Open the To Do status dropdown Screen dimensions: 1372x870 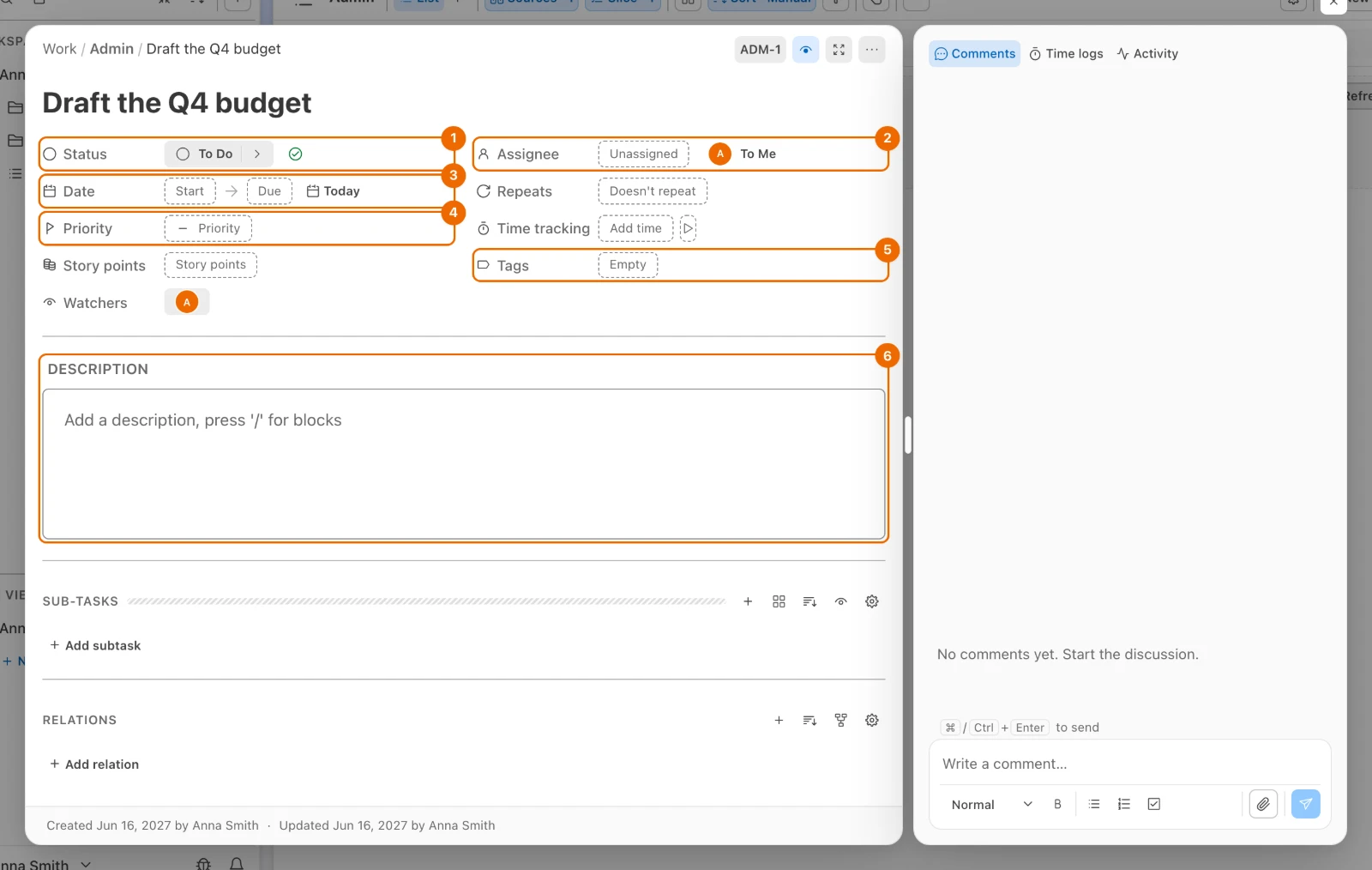204,154
